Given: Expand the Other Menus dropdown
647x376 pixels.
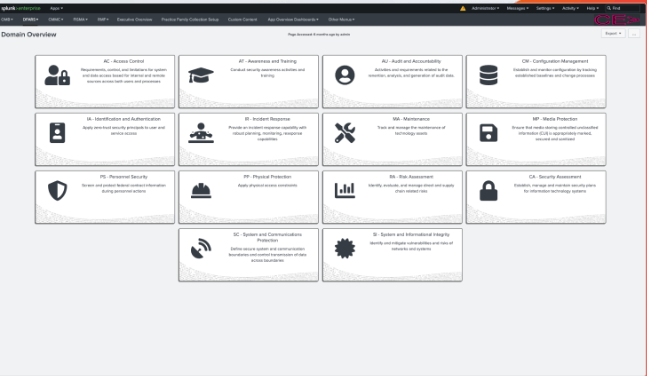Looking at the screenshot, I should click(341, 19).
